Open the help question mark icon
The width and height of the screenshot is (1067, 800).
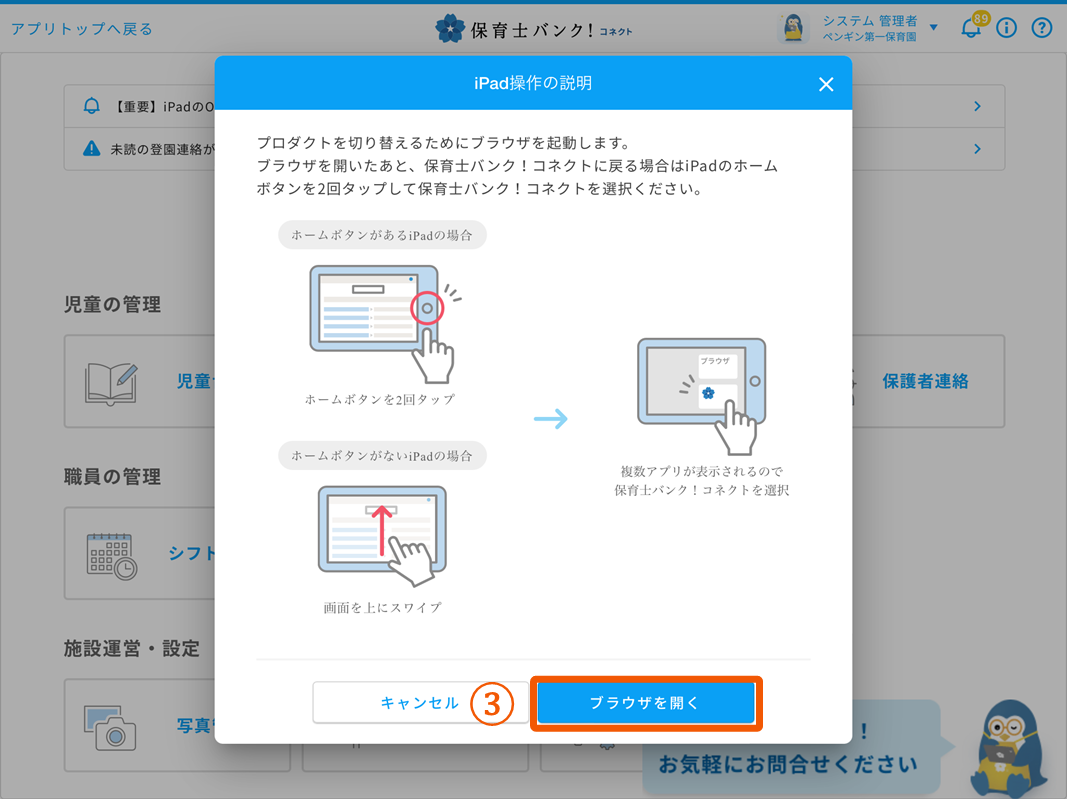point(1042,28)
